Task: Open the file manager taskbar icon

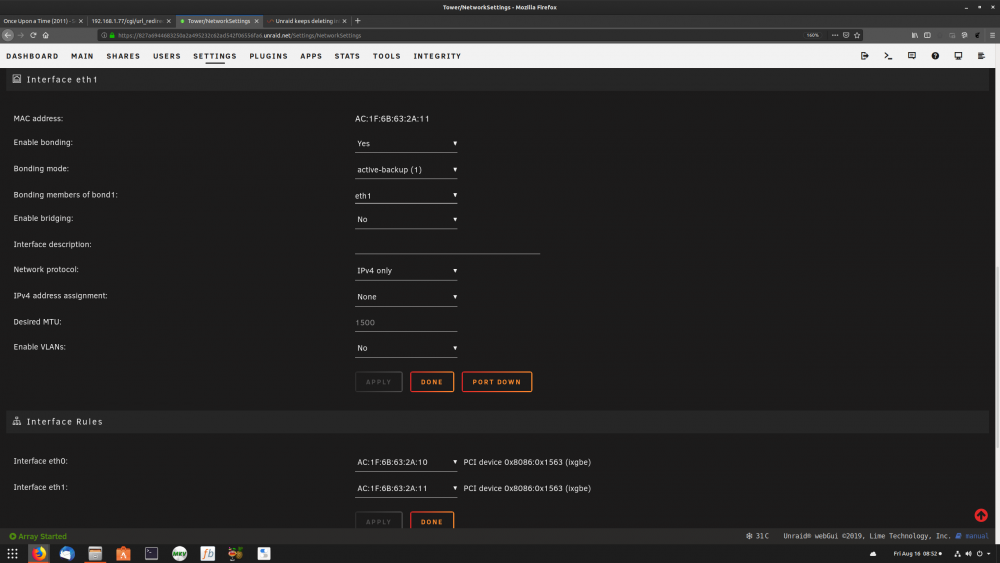Action: coord(95,553)
